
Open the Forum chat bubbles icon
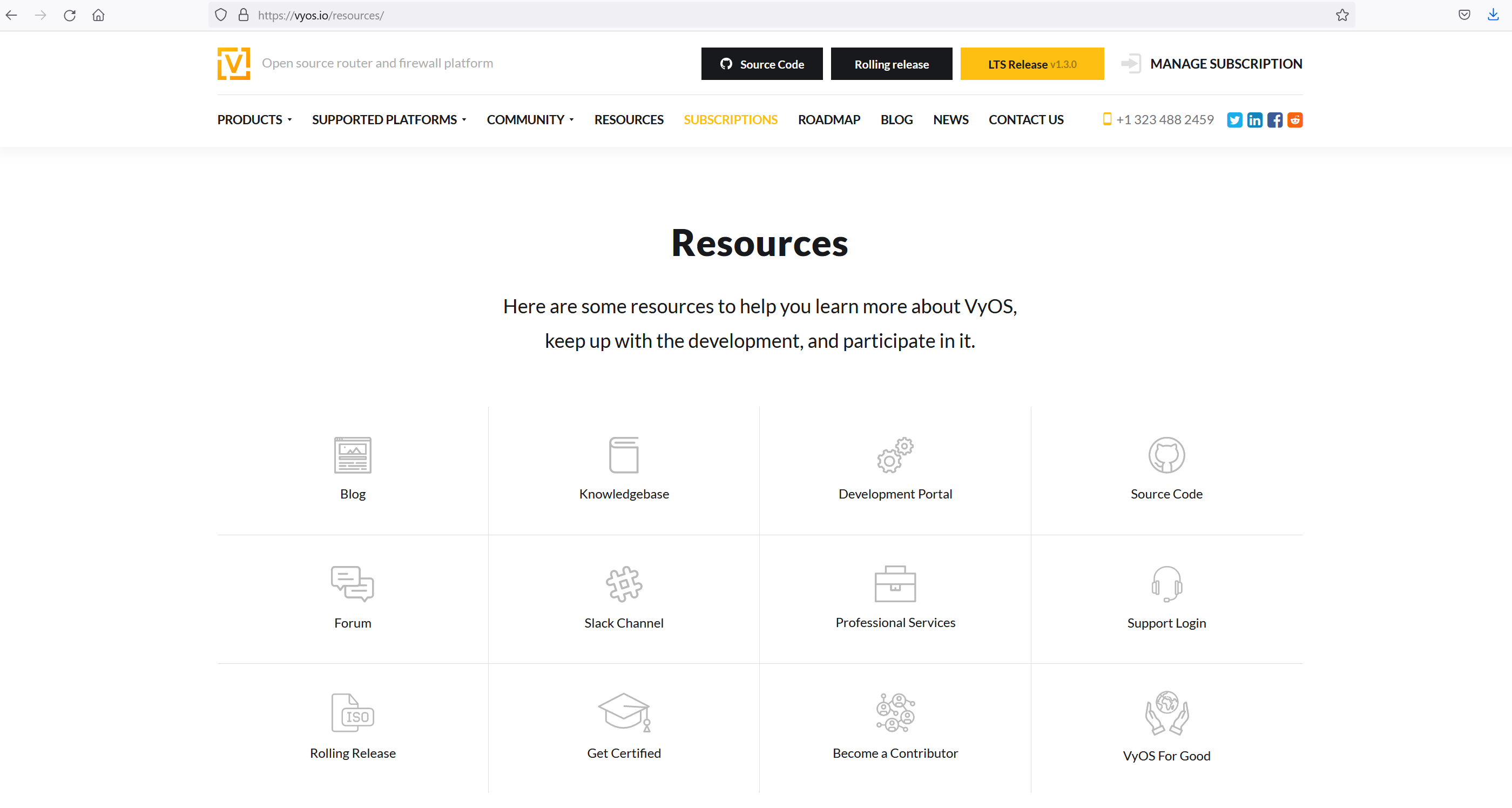pos(353,584)
